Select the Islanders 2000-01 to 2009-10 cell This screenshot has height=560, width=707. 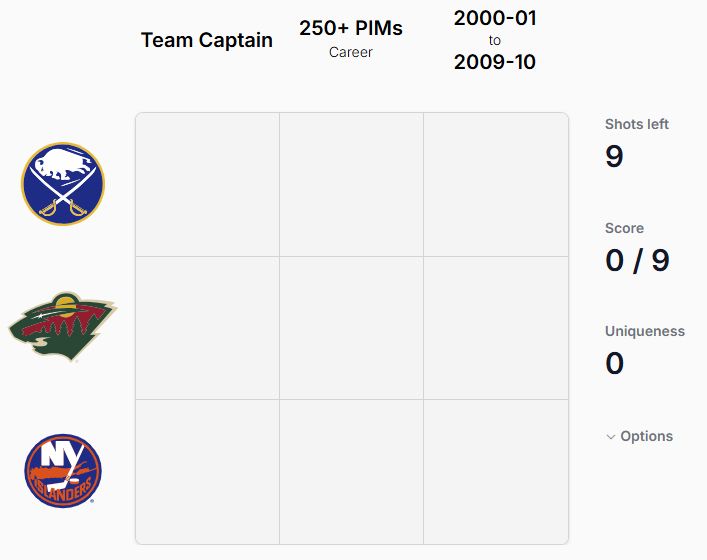[496, 472]
